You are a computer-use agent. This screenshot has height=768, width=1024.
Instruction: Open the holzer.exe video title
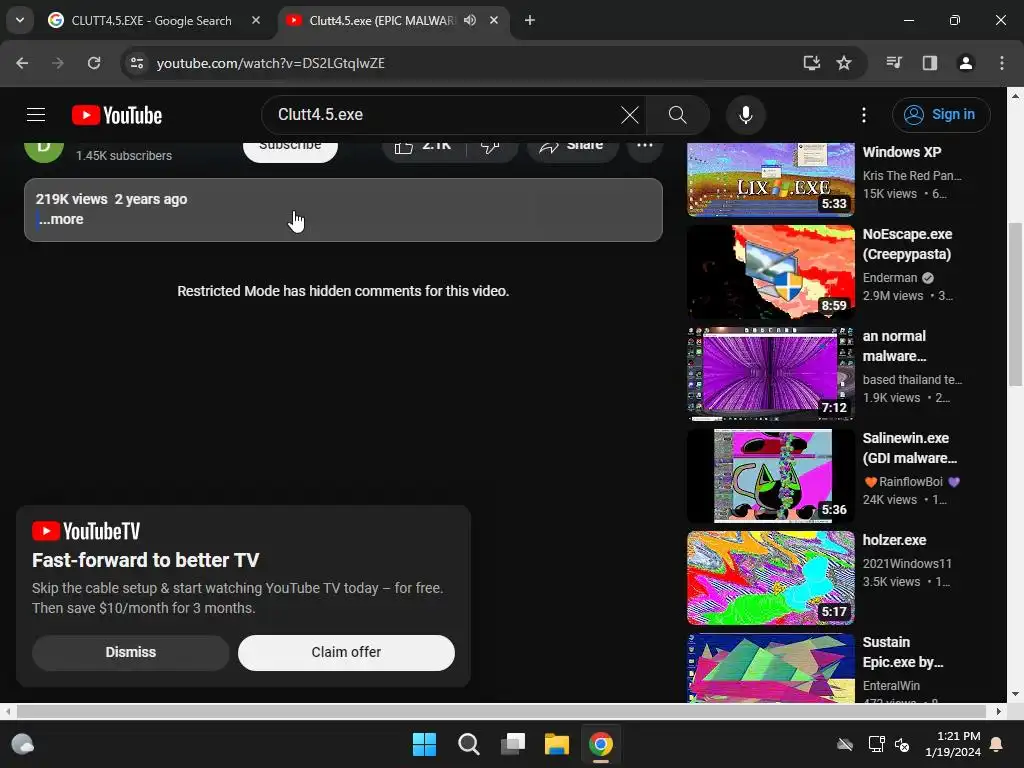pos(894,540)
